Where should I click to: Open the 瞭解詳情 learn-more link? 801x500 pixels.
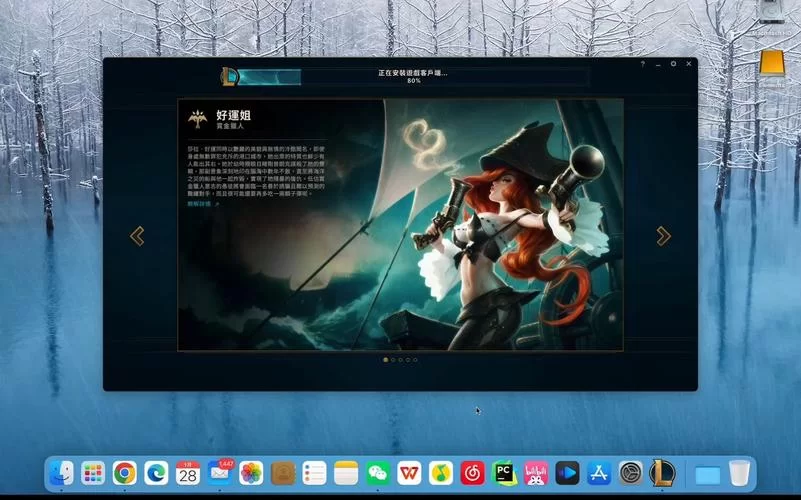[203, 204]
